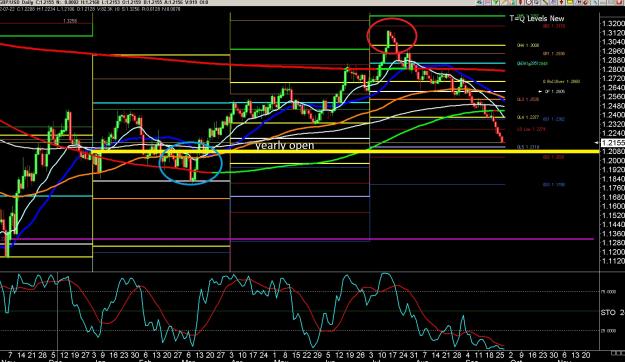Click the QF 1.2605 level label
The height and width of the screenshot is (362, 625).
555,91
